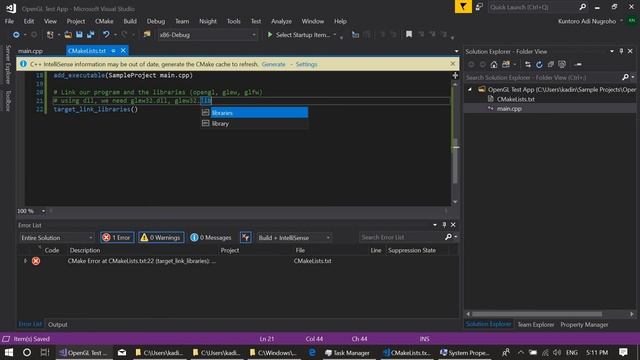Select the 'libraries' autocomplete suggestion
Image resolution: width=640 pixels, height=360 pixels.
tap(254, 113)
